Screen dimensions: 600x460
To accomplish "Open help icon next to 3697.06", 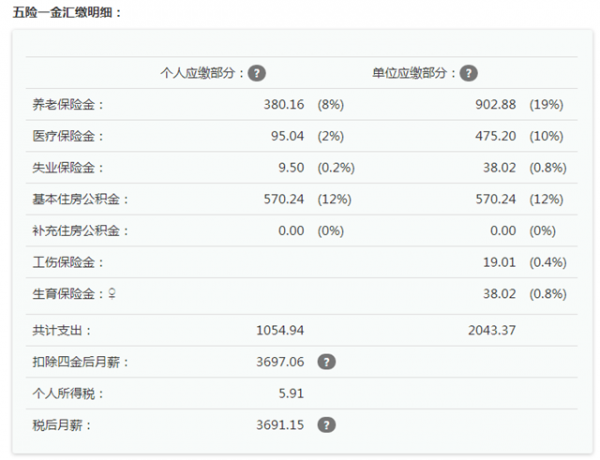I will [x=326, y=362].
